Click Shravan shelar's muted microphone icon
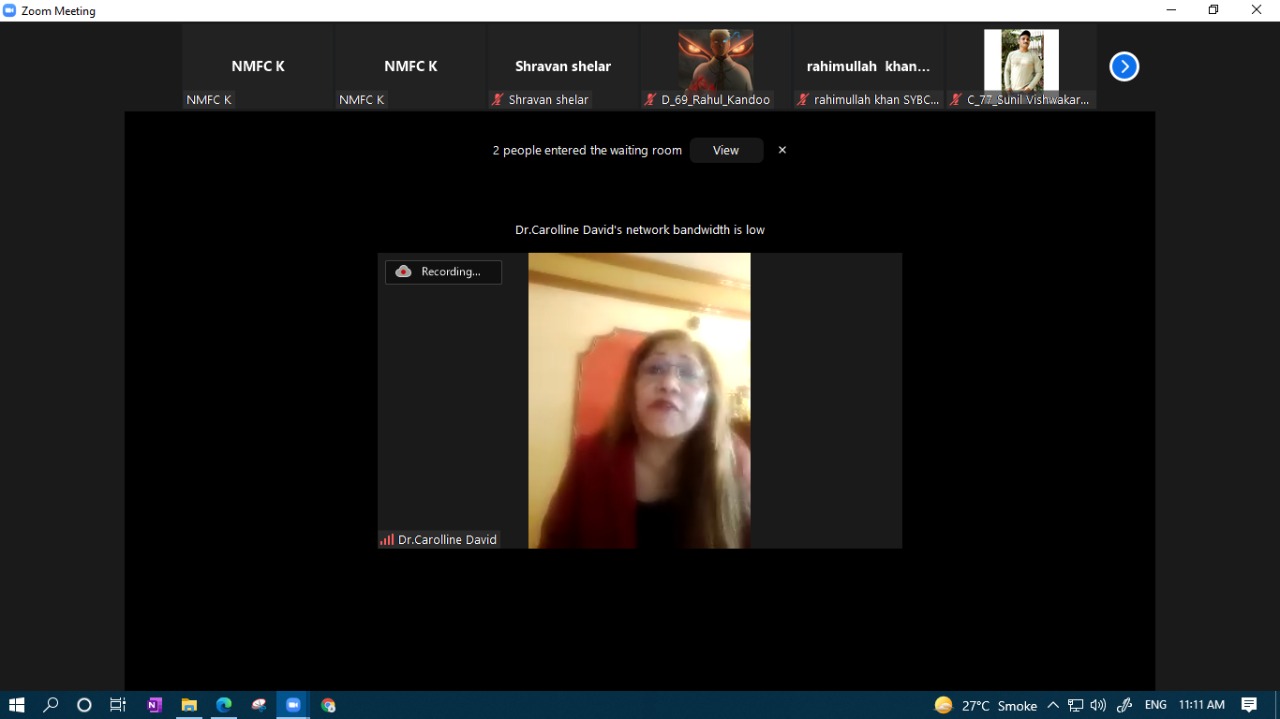 [x=497, y=100]
